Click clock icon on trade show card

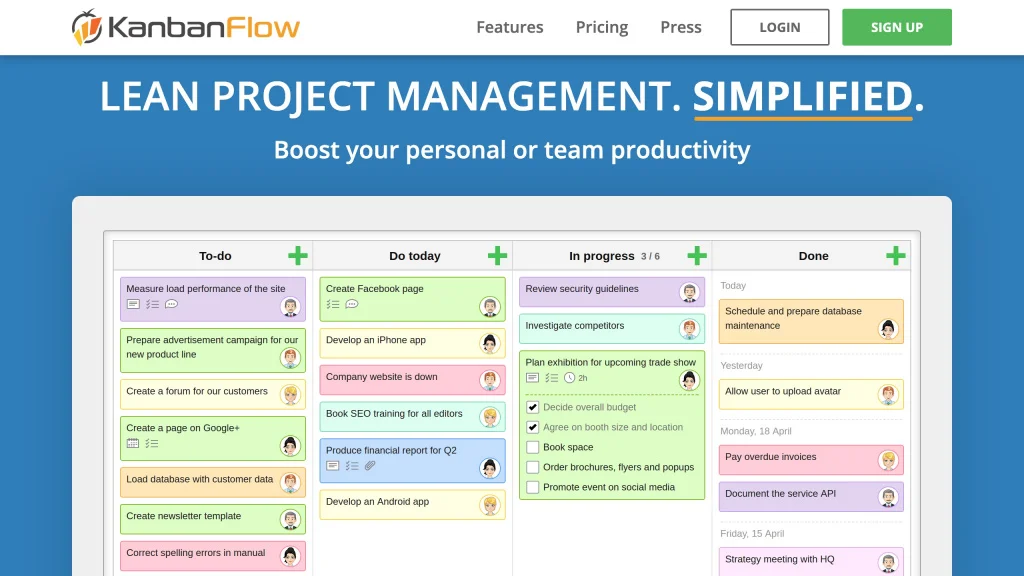click(x=570, y=378)
